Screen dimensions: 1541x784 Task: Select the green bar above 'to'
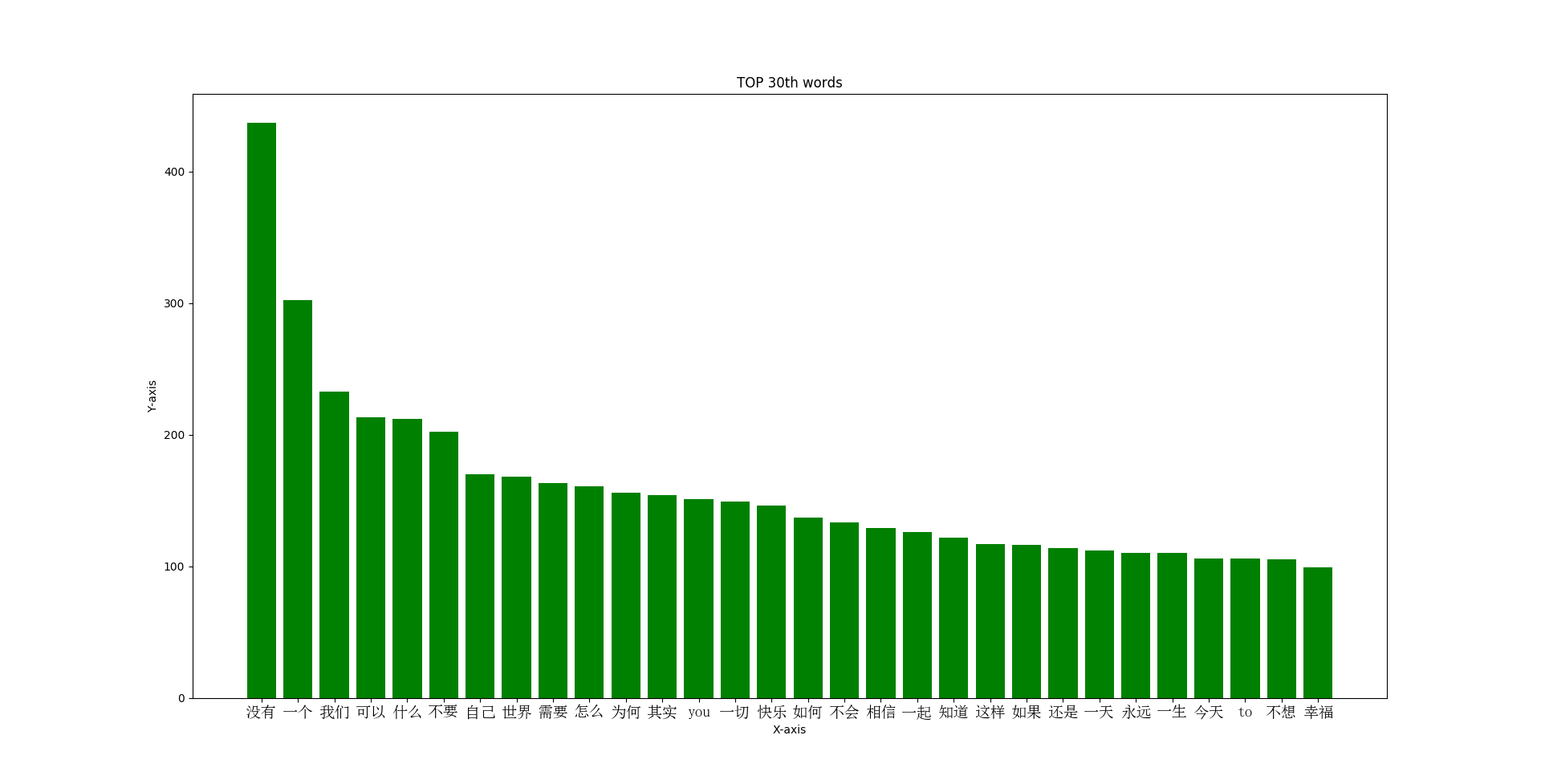pos(1245,628)
